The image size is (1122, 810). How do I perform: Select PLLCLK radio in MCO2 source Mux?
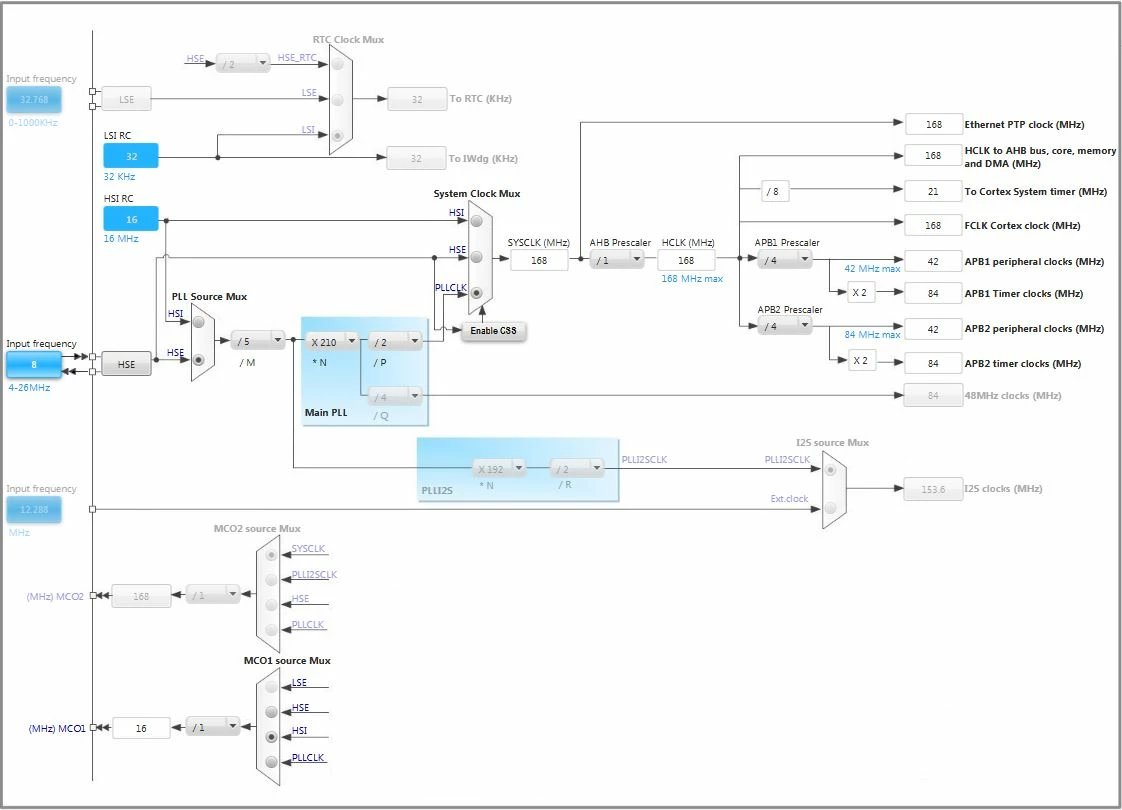271,630
